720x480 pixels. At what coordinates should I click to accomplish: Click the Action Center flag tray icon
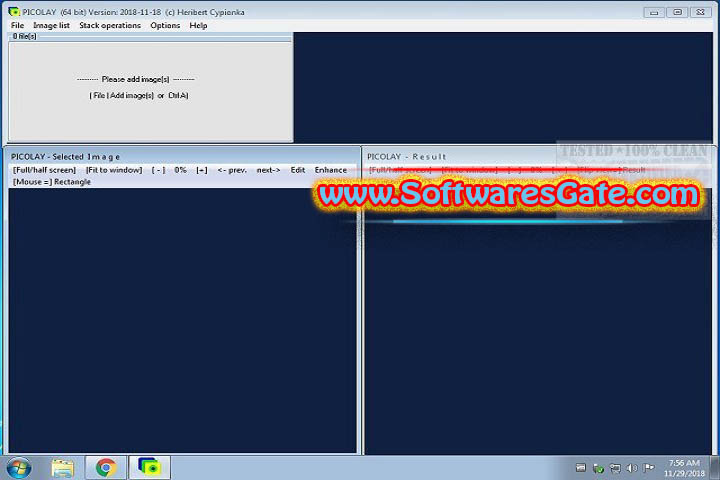click(649, 468)
